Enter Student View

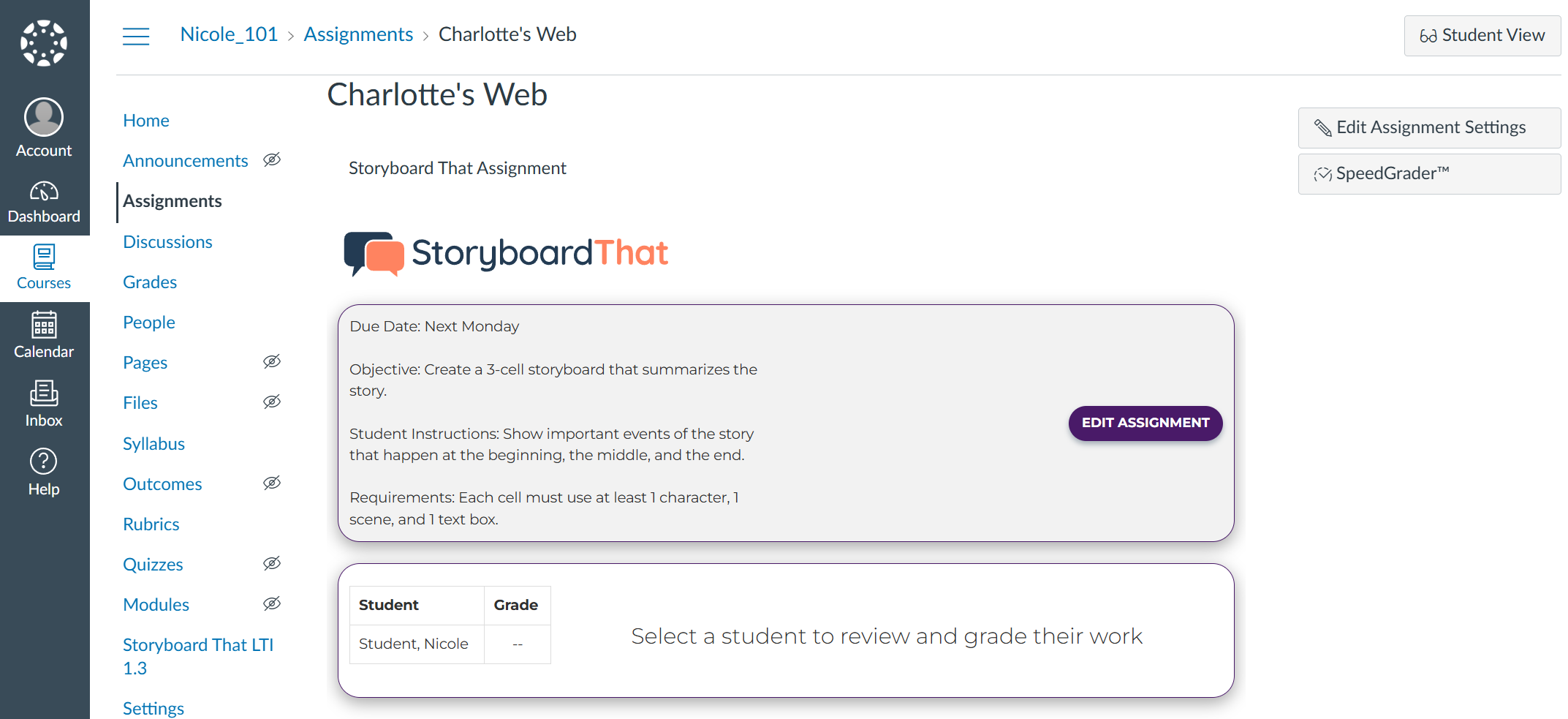point(1482,36)
